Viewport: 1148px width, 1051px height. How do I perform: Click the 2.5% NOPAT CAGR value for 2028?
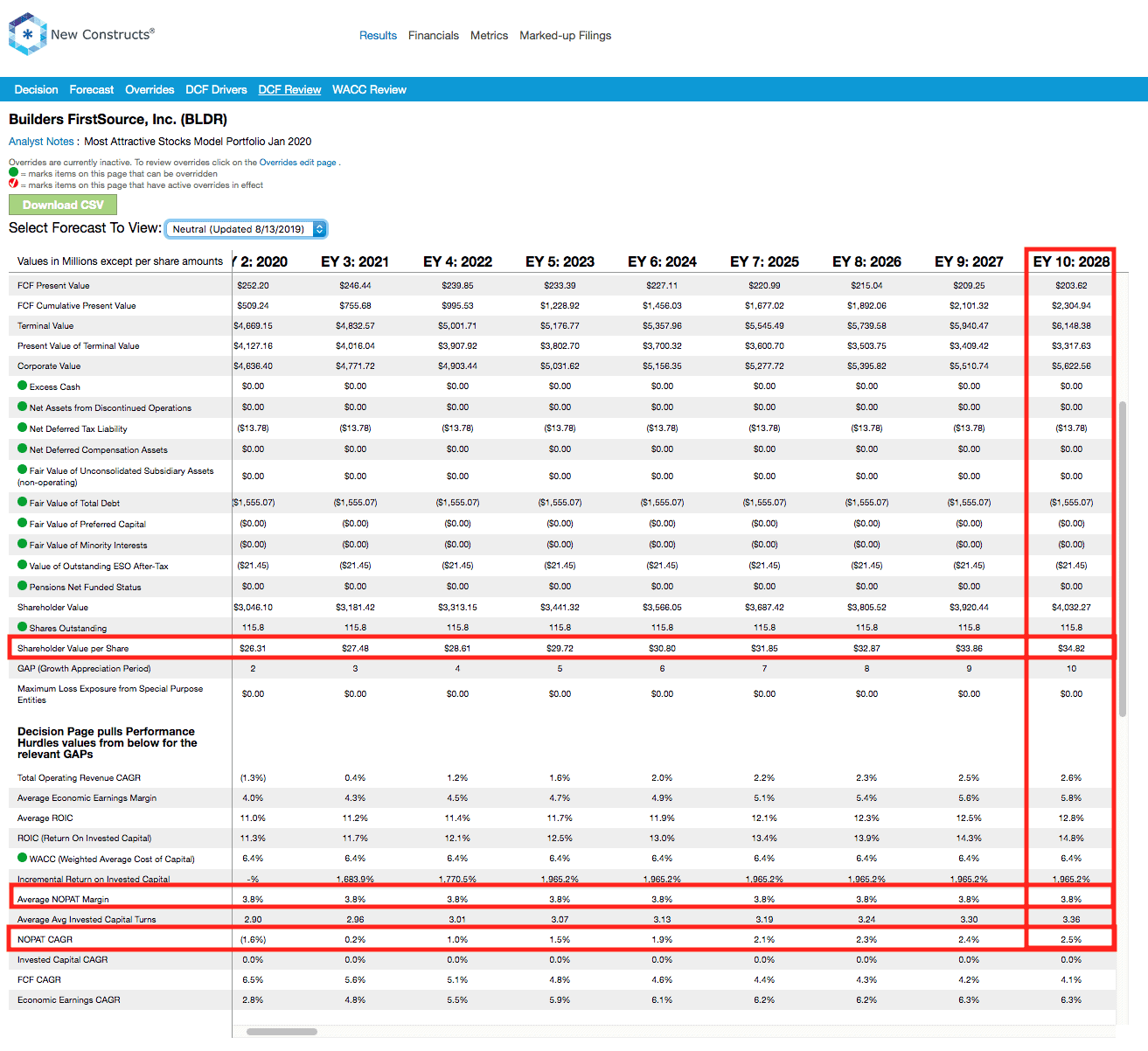pyautogui.click(x=1071, y=939)
